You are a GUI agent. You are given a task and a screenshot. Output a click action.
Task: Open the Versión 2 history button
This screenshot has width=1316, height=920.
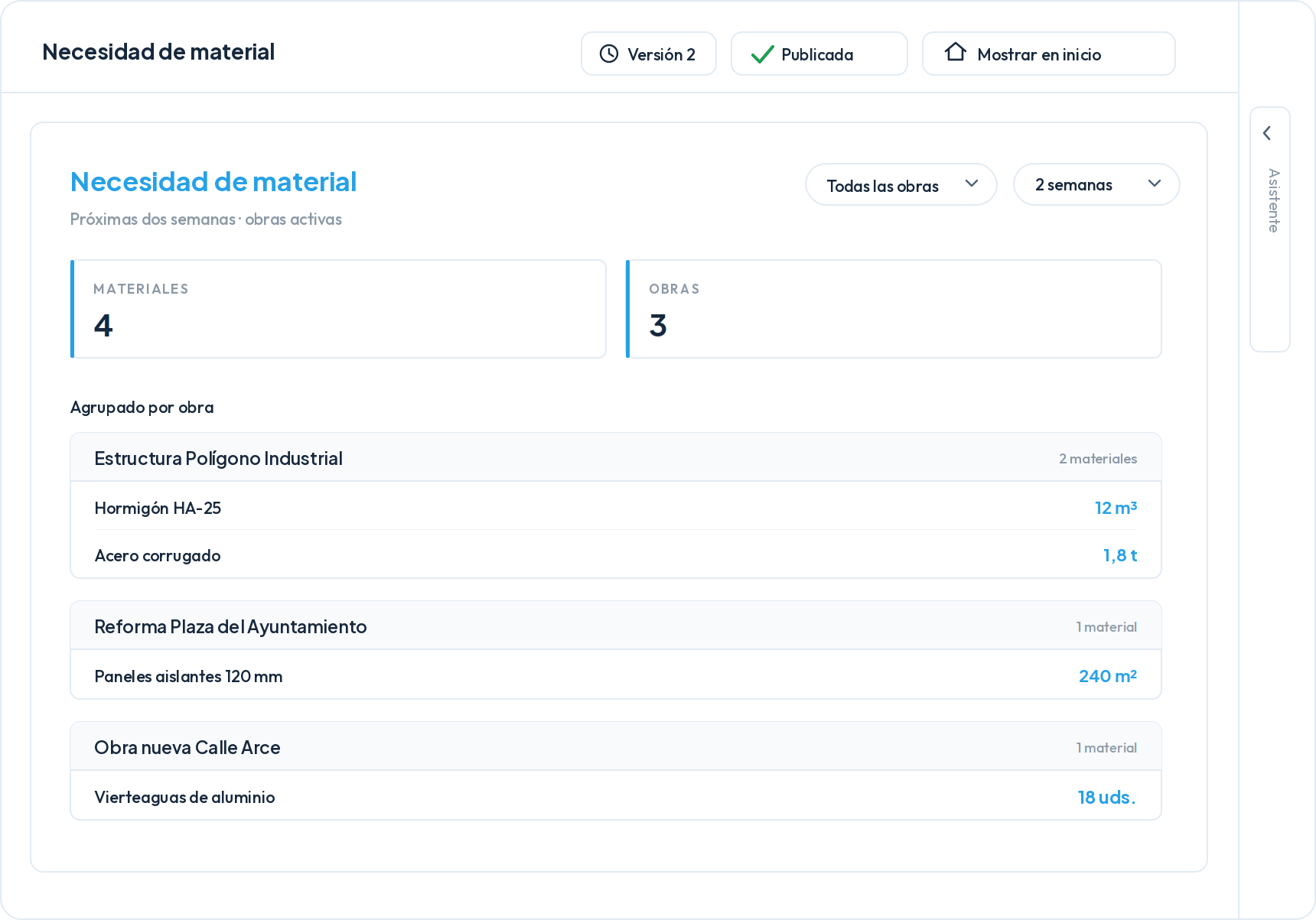[x=649, y=54]
